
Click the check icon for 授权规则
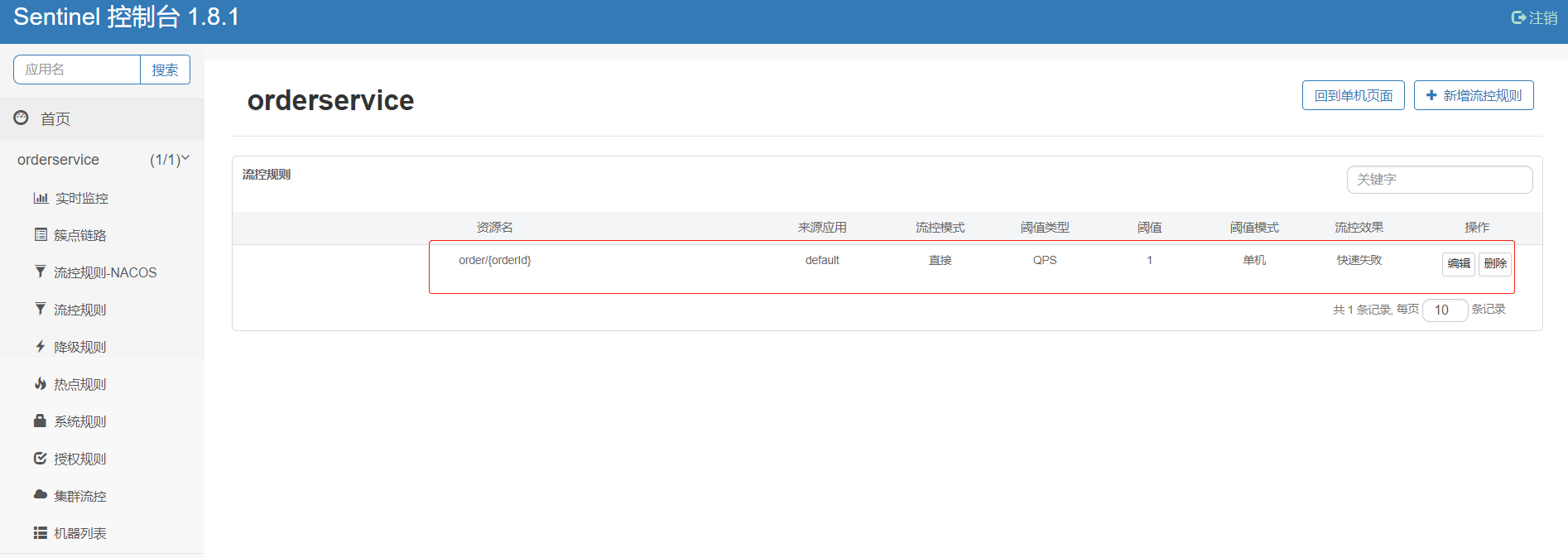coord(40,458)
